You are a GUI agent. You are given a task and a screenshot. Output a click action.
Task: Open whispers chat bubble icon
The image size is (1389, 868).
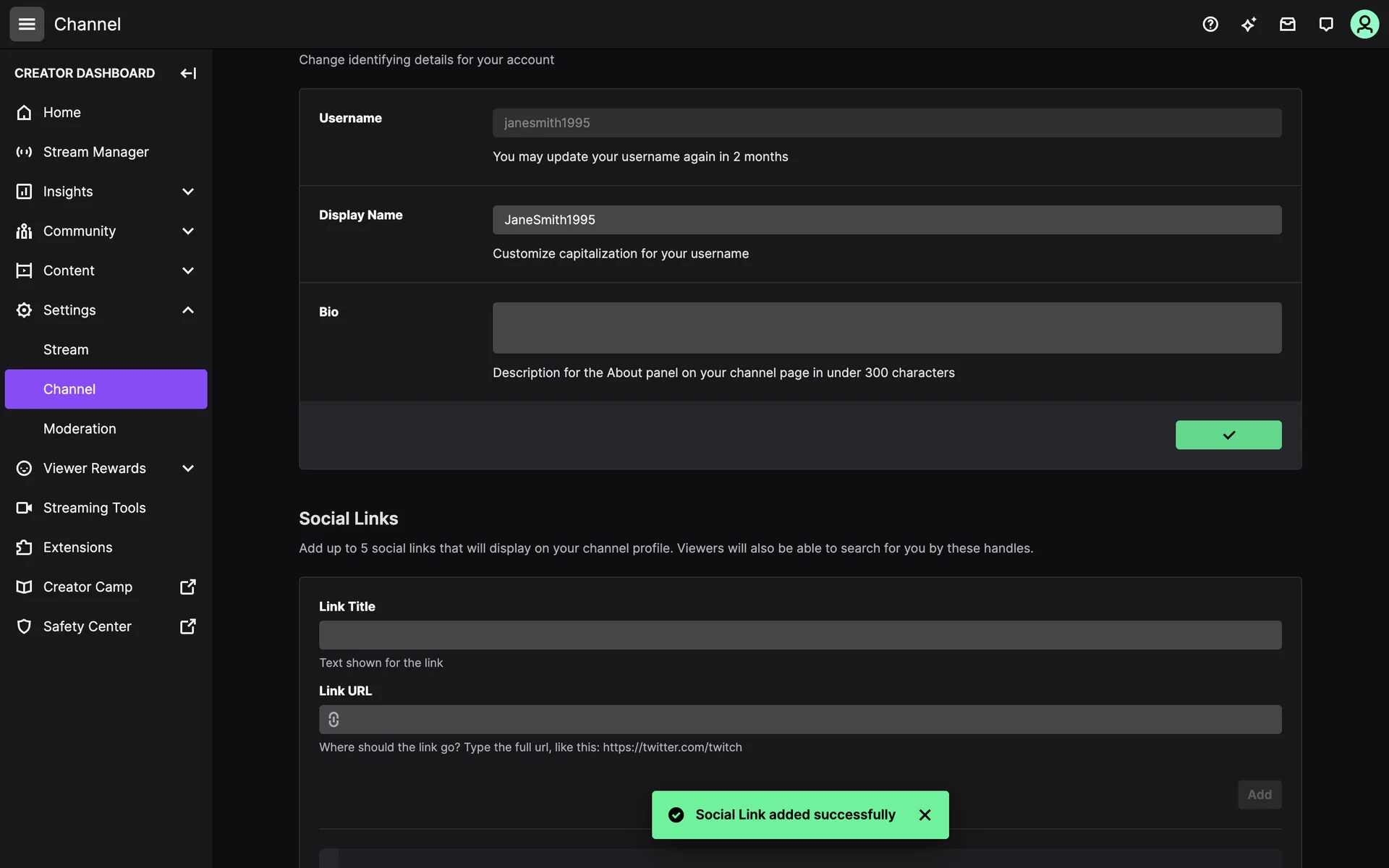1326,25
